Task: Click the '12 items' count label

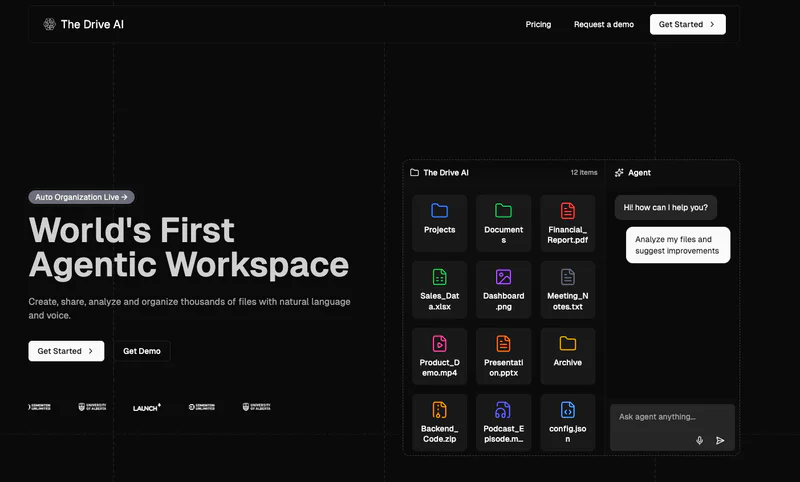Action: tap(584, 172)
